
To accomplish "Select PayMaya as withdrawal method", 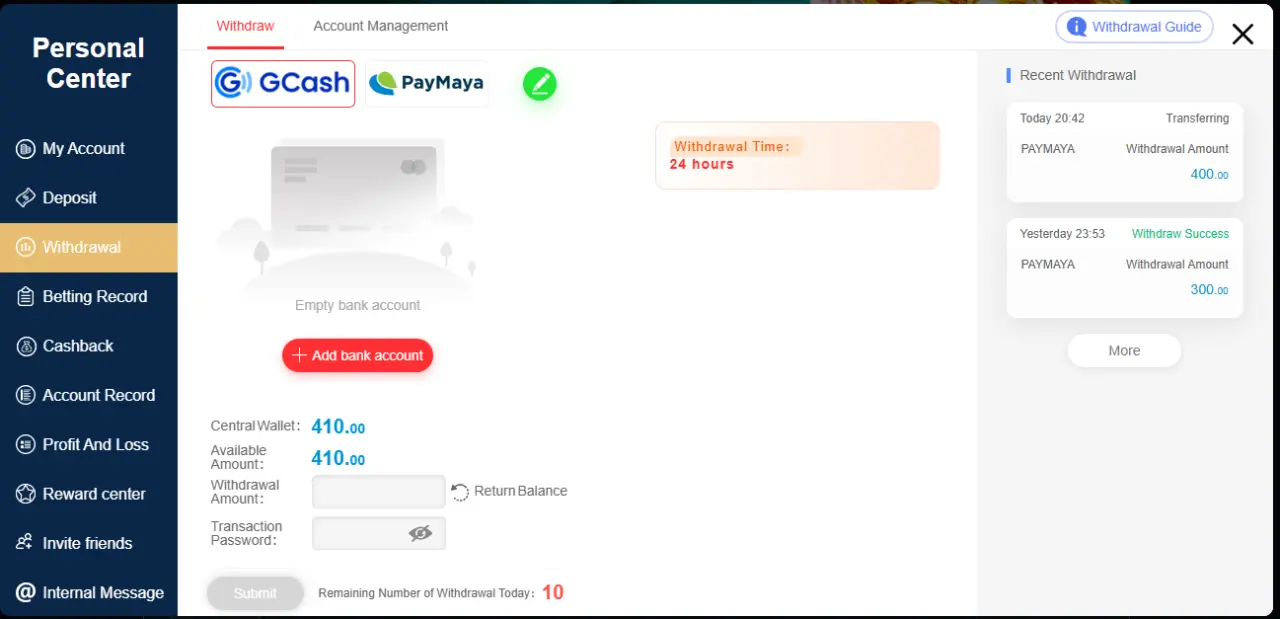I will pos(427,83).
